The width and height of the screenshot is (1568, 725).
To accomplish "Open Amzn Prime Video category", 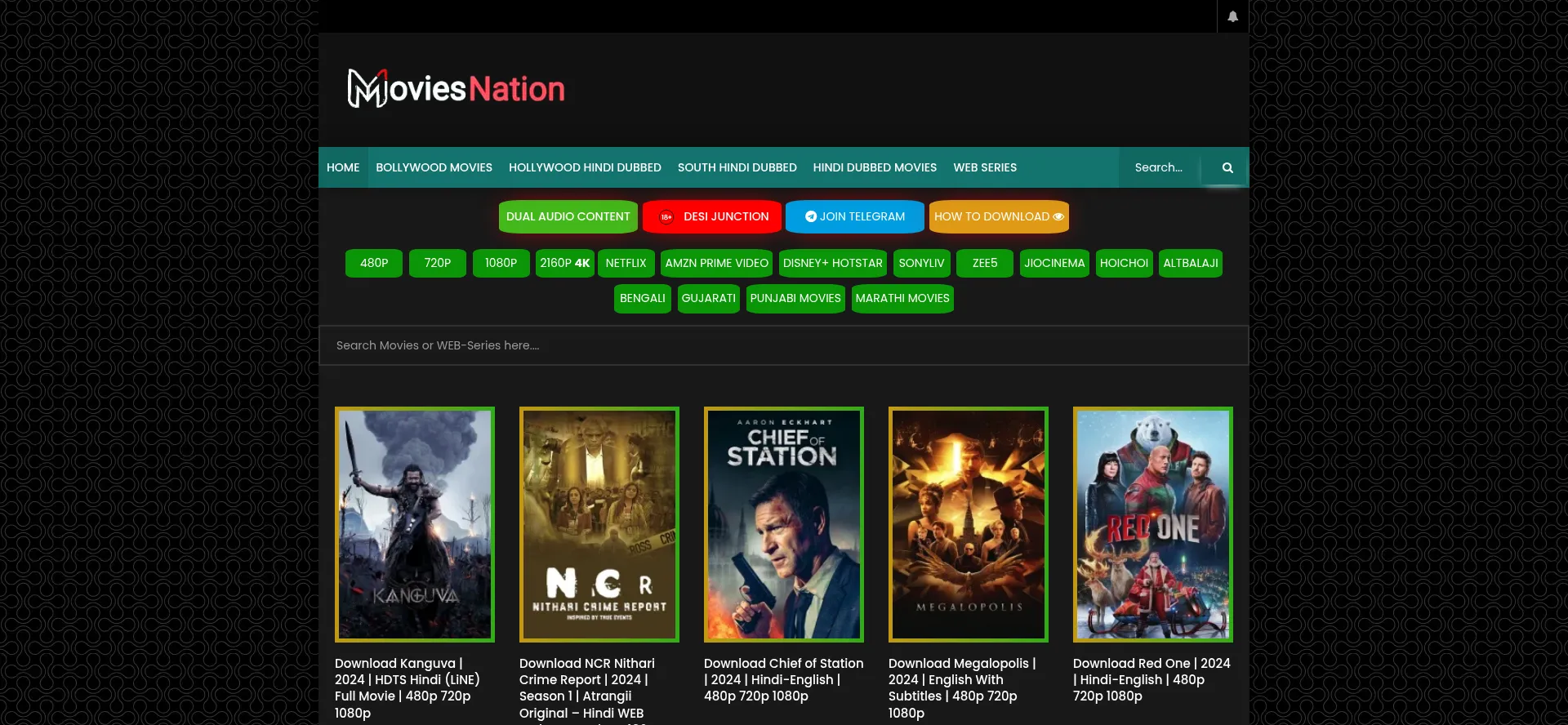I will point(717,263).
